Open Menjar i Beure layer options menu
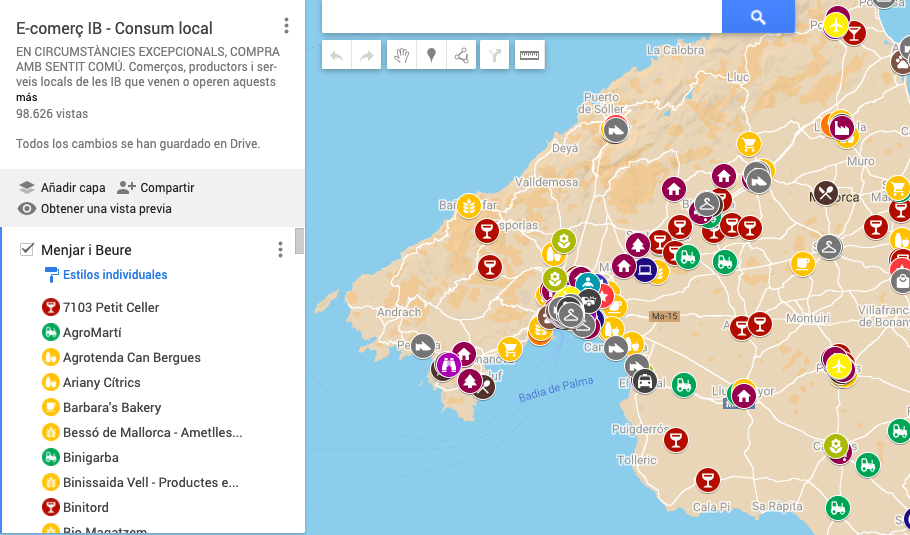The width and height of the screenshot is (910, 535). pos(280,250)
